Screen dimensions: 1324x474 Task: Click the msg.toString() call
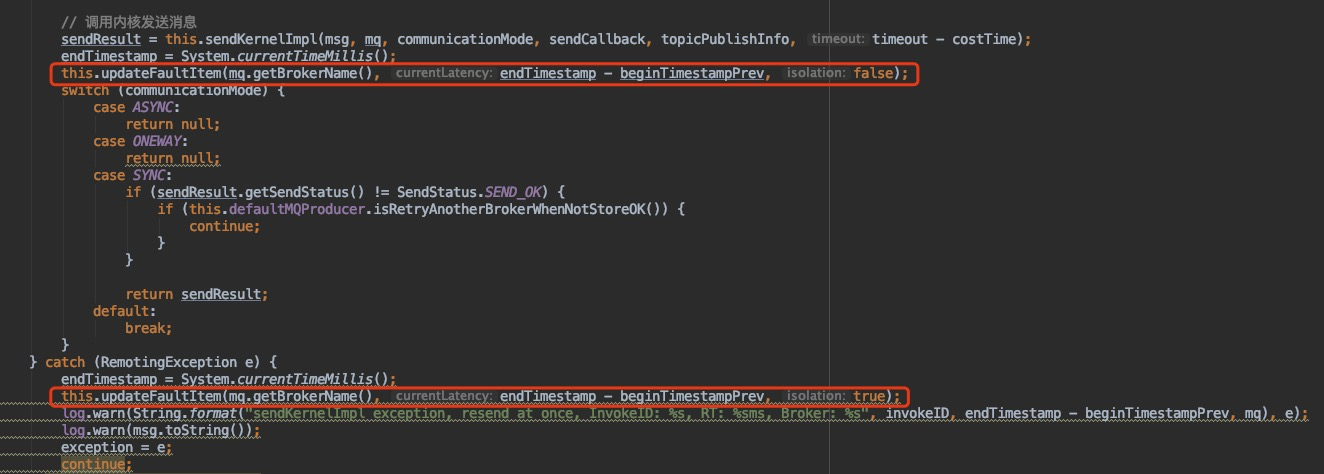[189, 430]
